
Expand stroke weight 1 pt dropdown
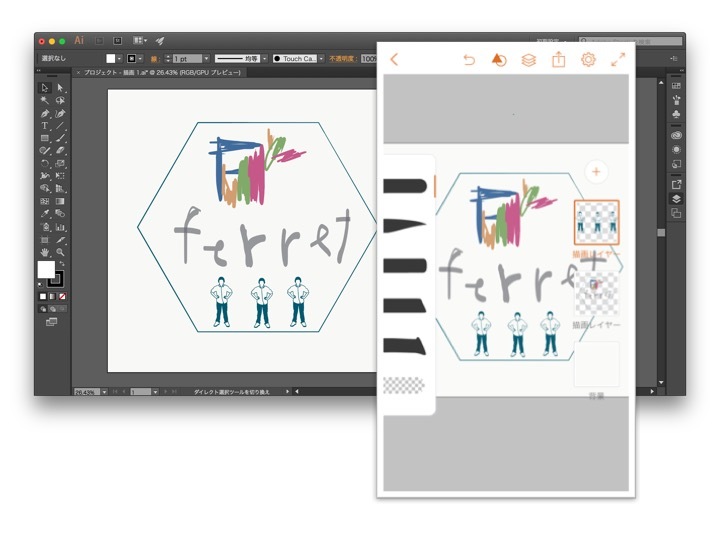[207, 59]
